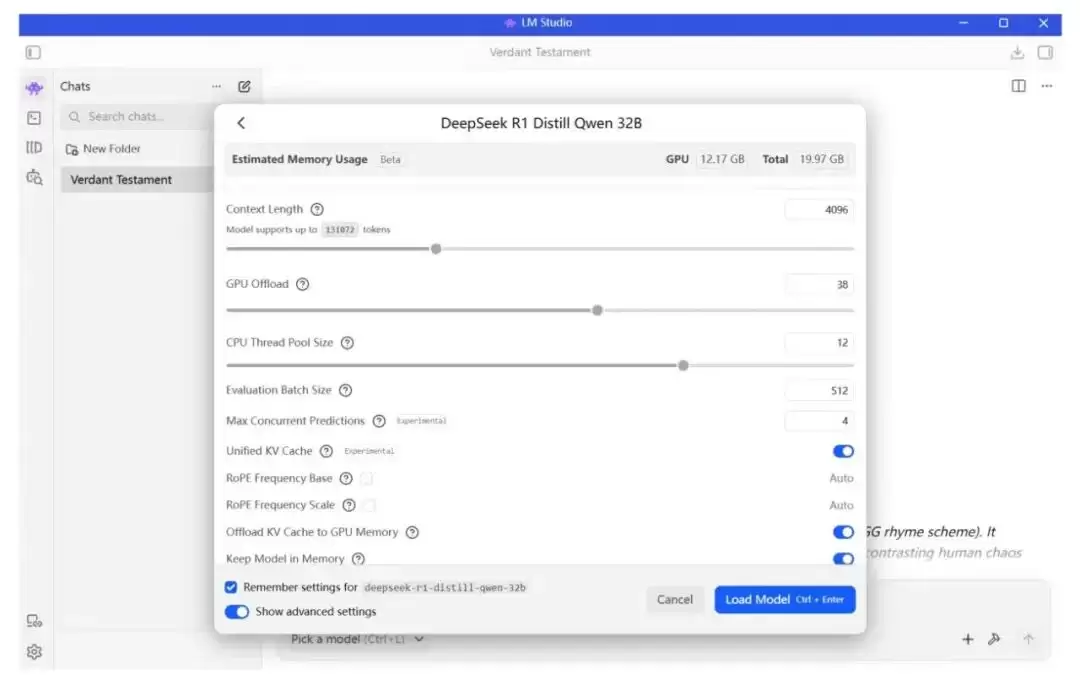Viewport: 1080px width, 696px height.
Task: Show help for RoPE Frequency Scale
Action: point(349,505)
